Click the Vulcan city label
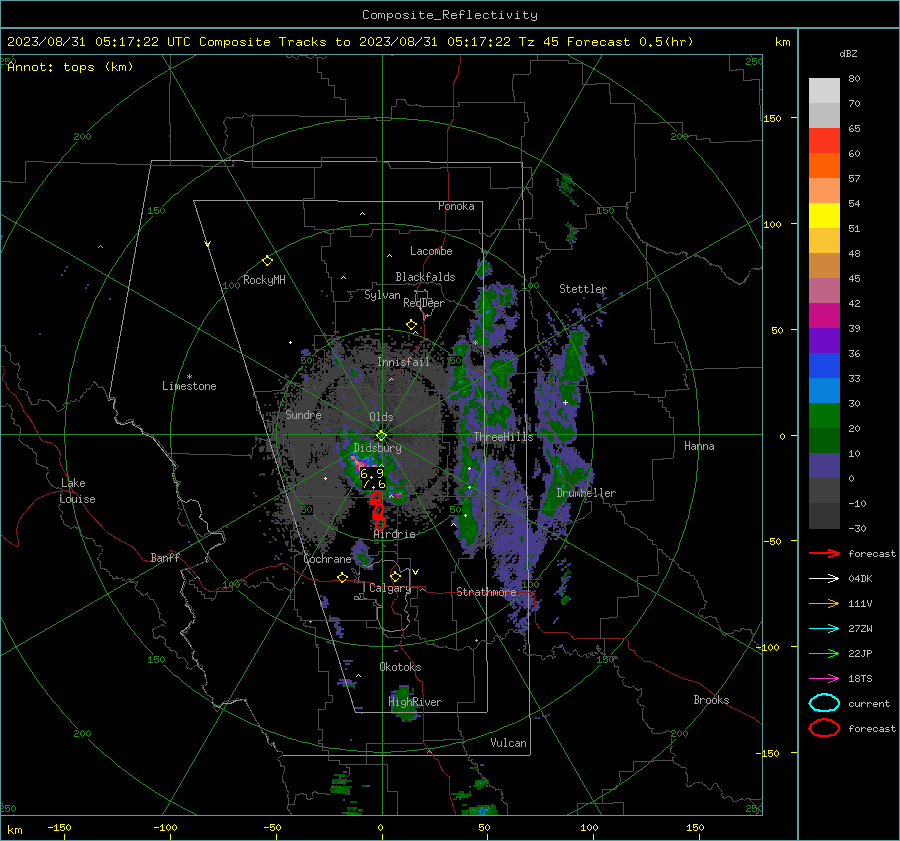This screenshot has width=900, height=841. tap(508, 743)
